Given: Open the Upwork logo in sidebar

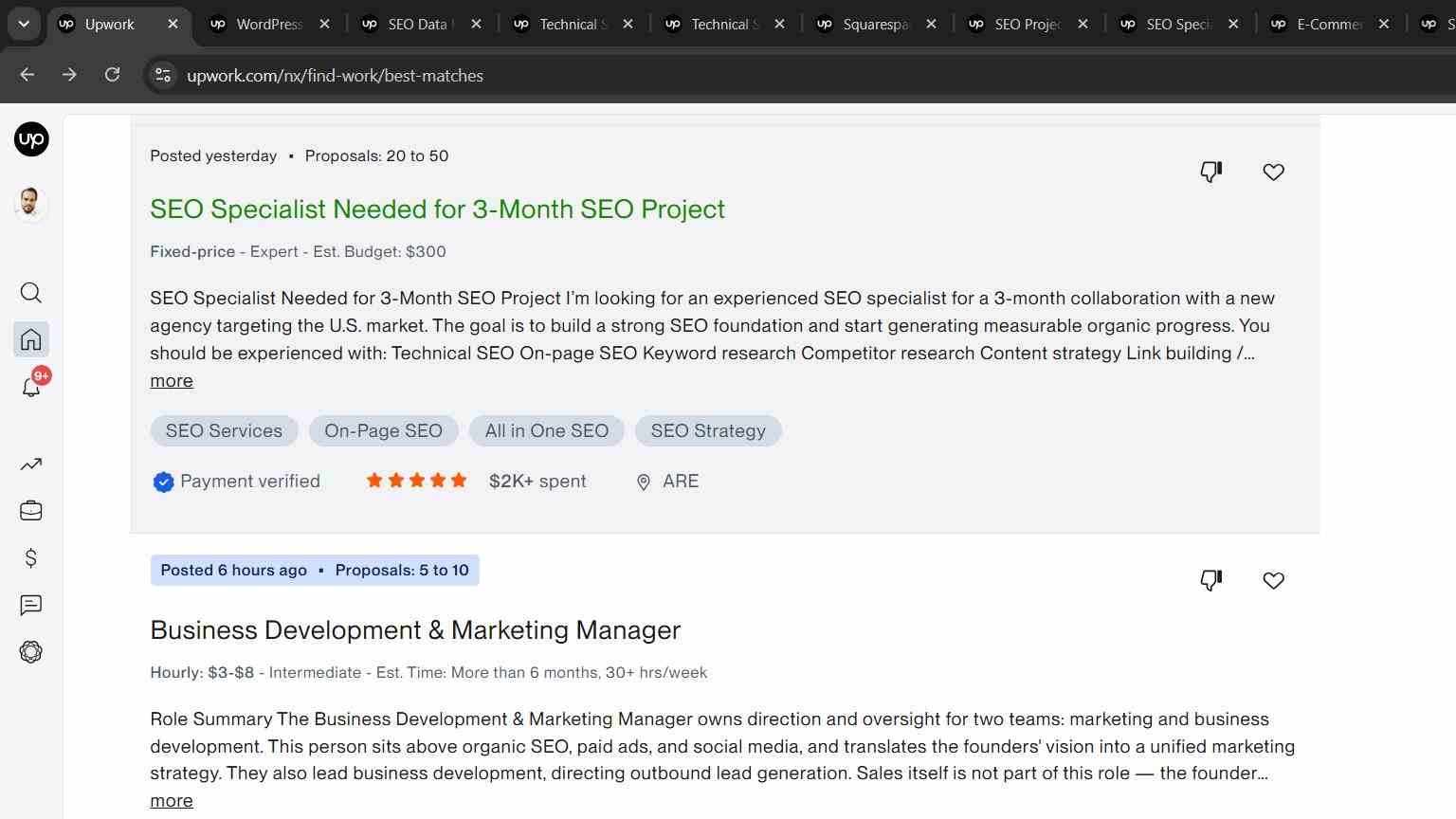Looking at the screenshot, I should (31, 139).
